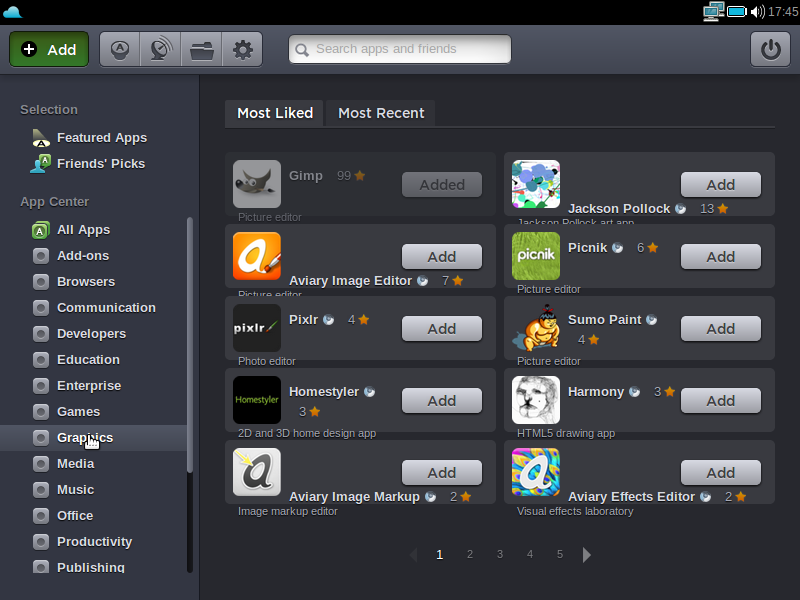This screenshot has width=800, height=600.
Task: Click the satellite dish toolbar icon
Action: [160, 49]
